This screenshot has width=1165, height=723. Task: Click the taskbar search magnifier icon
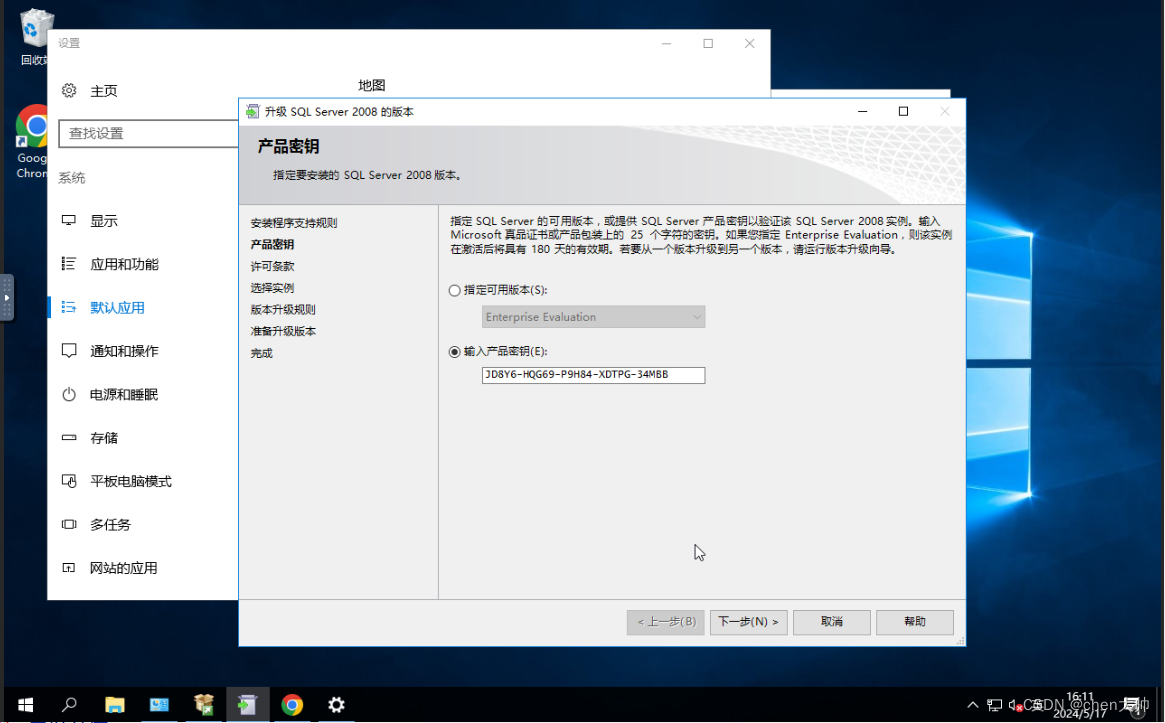69,705
